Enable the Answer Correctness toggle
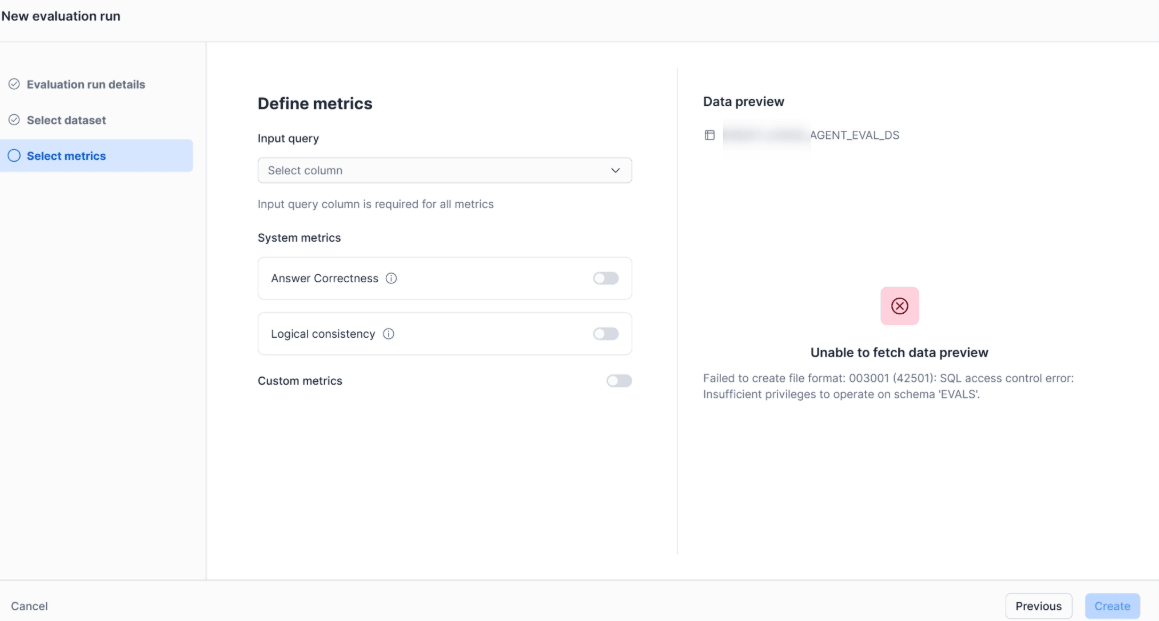 [605, 279]
